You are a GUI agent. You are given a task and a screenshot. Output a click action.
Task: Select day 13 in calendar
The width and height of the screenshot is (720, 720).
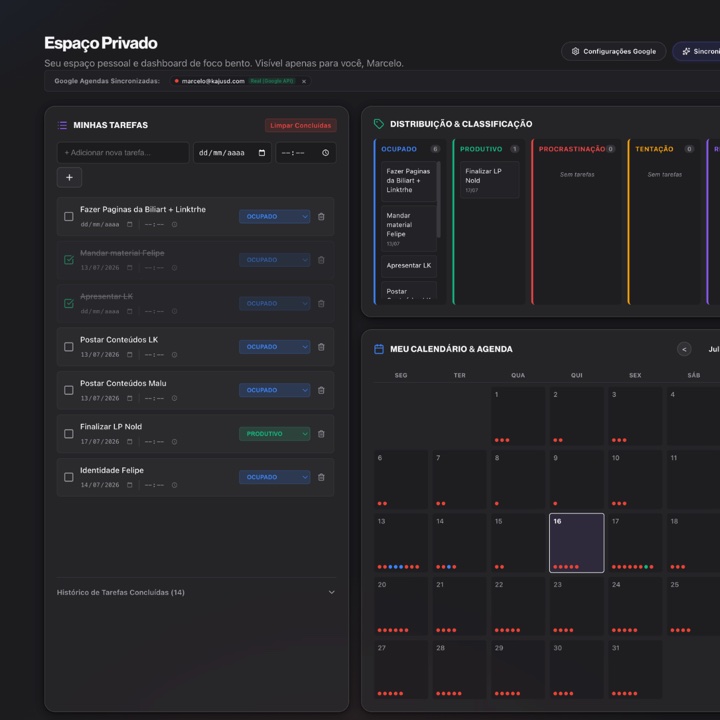401,543
